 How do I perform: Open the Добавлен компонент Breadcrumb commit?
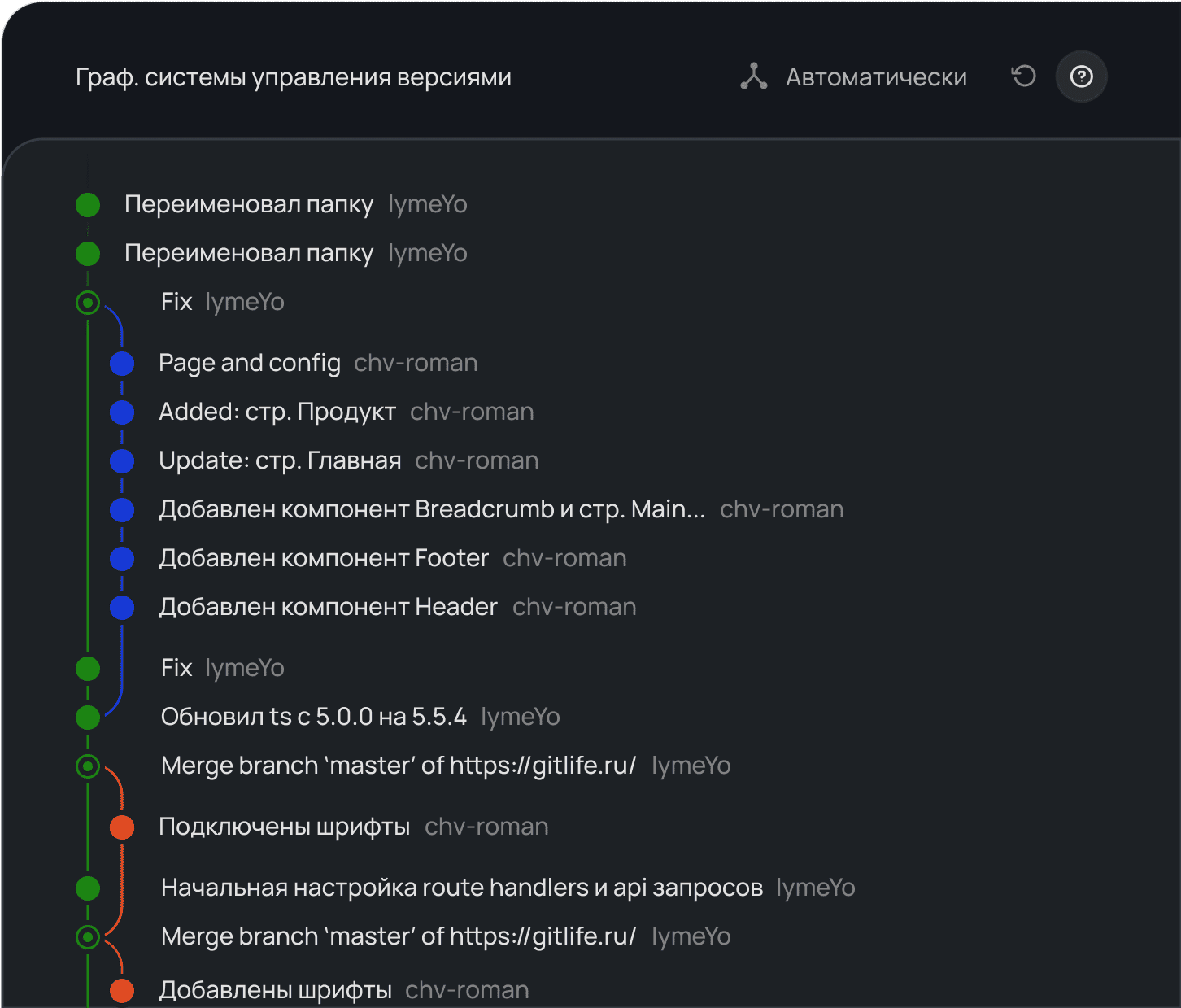pos(432,509)
